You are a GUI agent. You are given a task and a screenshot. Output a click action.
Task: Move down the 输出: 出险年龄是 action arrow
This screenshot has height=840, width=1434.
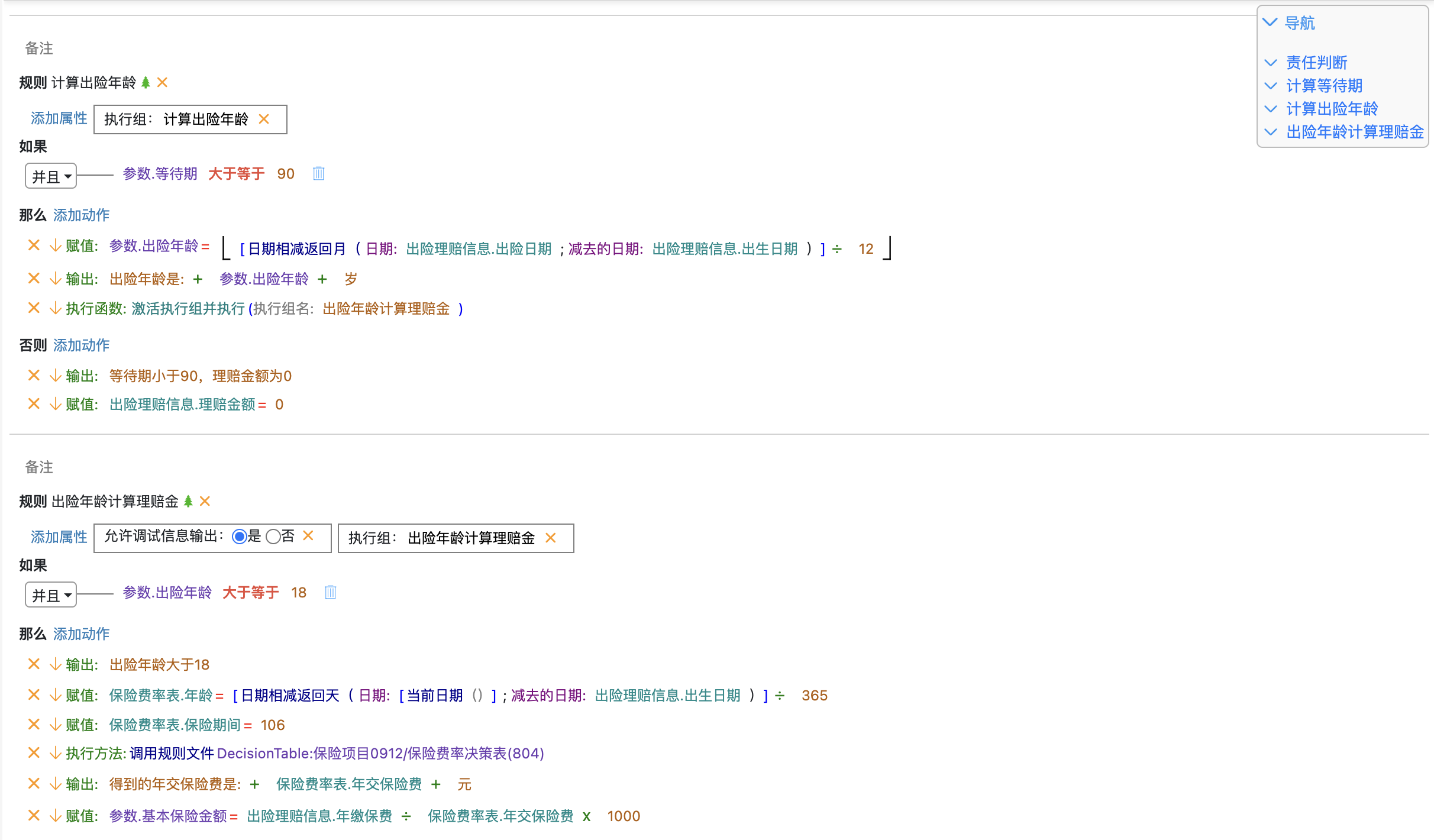click(x=55, y=279)
